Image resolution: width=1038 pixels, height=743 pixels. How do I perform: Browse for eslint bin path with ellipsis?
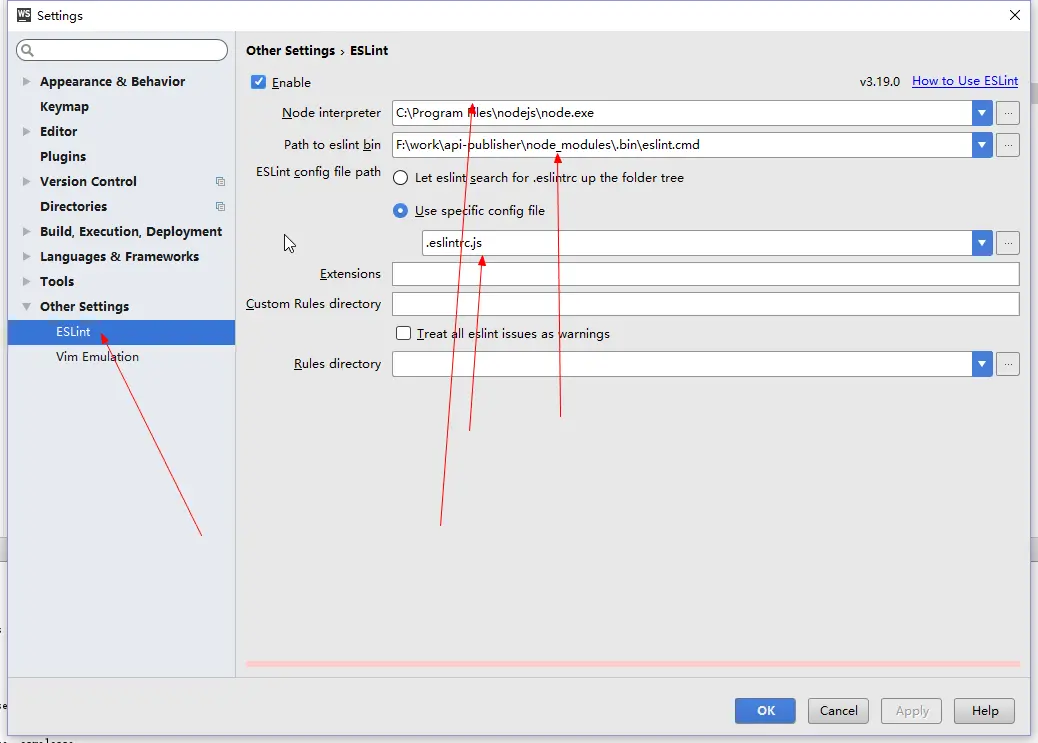coord(1008,145)
